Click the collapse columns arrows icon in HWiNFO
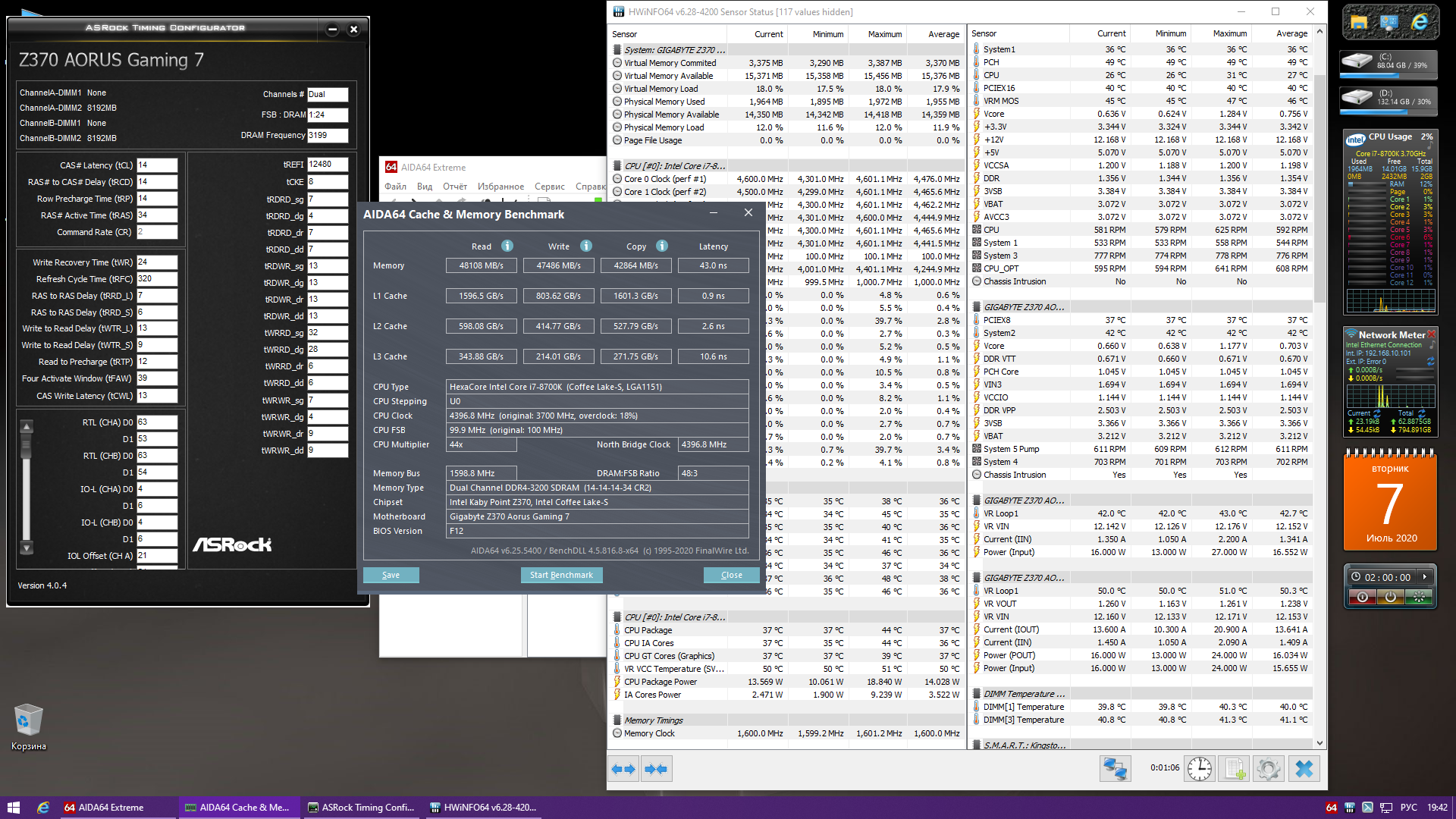The width and height of the screenshot is (1456, 819). coord(656,769)
